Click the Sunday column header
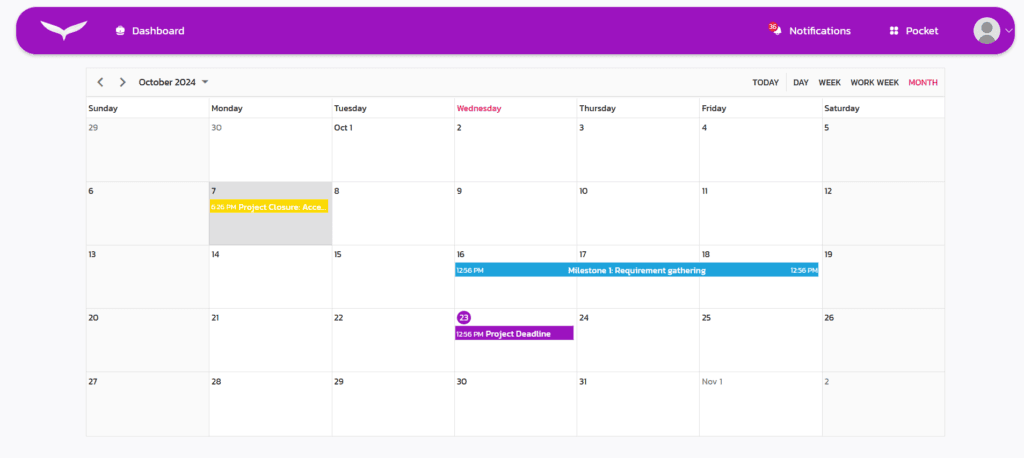The height and width of the screenshot is (458, 1024). point(103,108)
